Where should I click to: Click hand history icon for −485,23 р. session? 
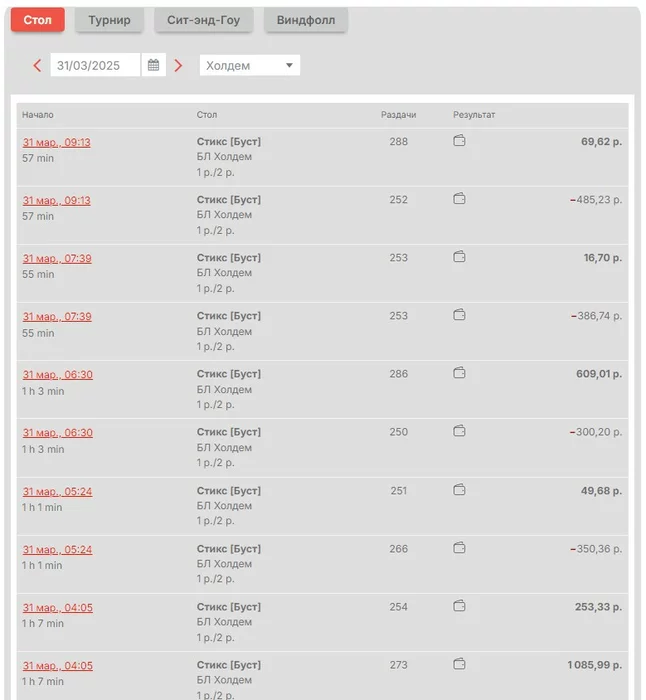point(459,200)
